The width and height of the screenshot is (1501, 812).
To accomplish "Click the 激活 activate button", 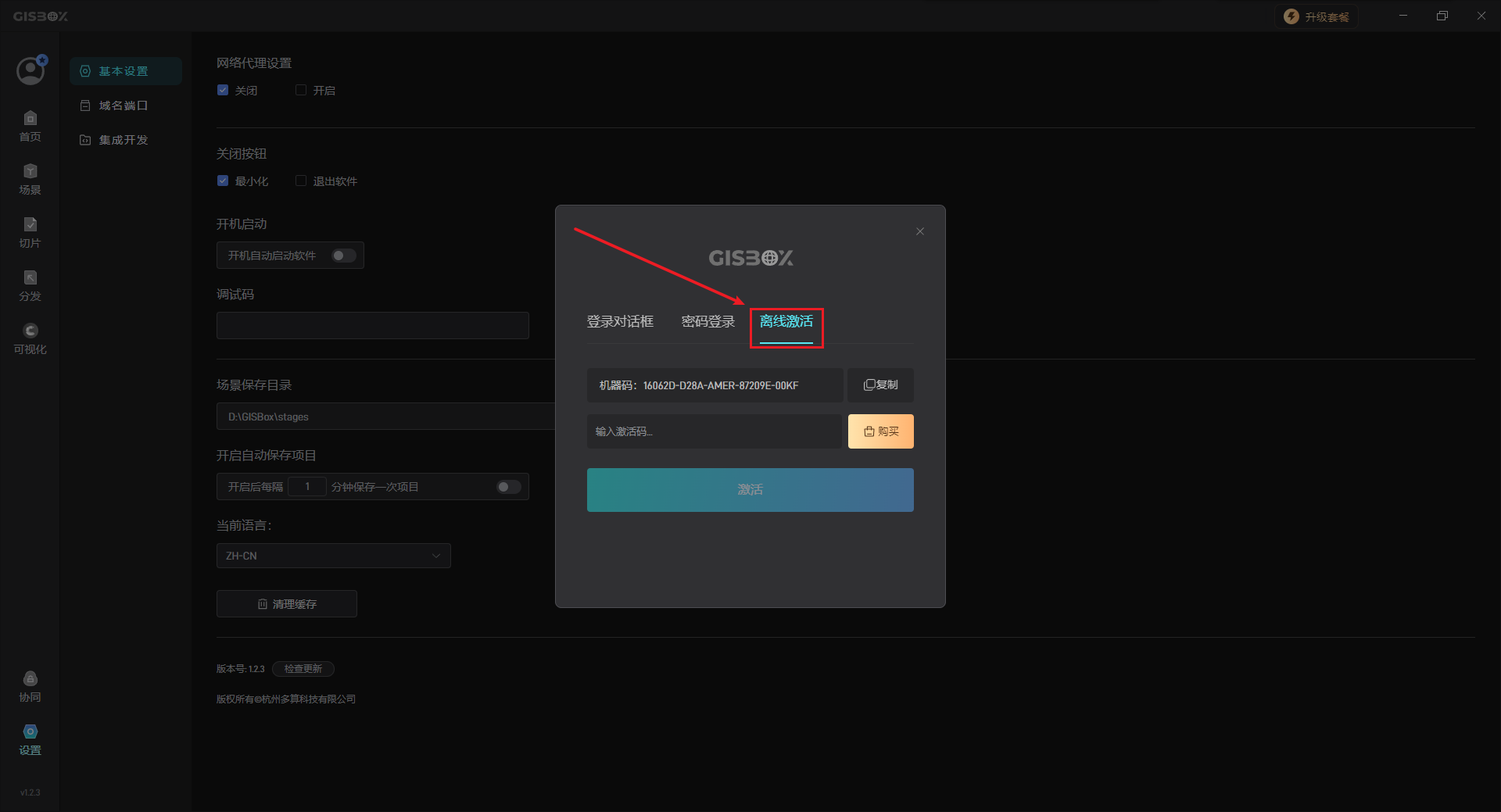I will [750, 490].
